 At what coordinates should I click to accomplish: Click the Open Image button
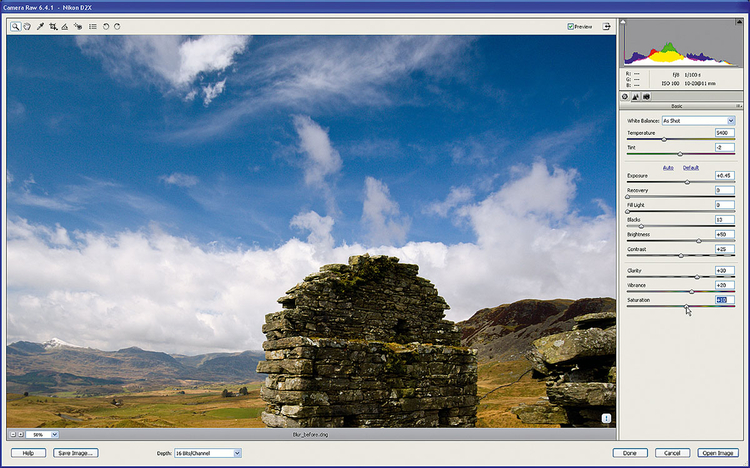pyautogui.click(x=718, y=453)
